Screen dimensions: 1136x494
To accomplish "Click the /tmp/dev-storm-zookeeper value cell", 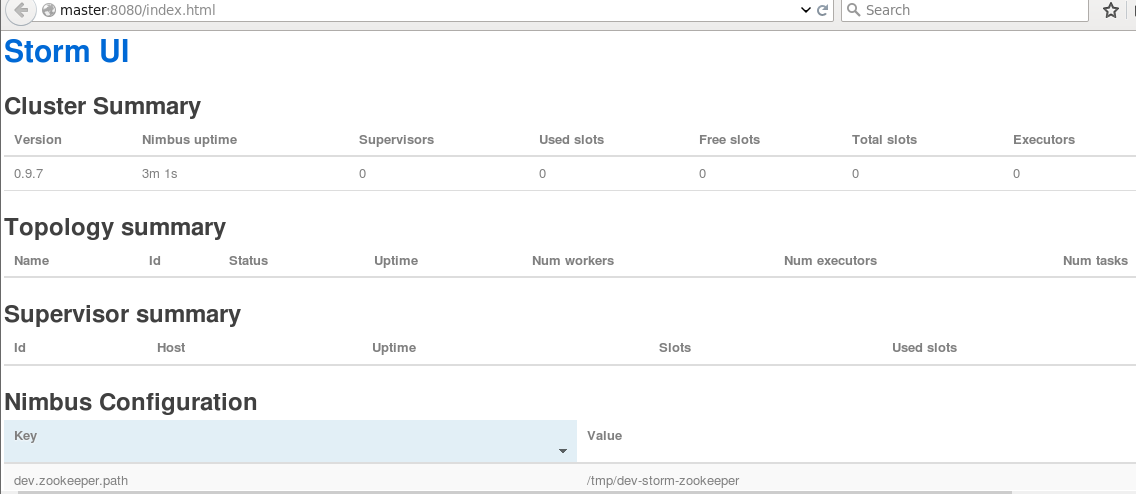I will pyautogui.click(x=663, y=481).
